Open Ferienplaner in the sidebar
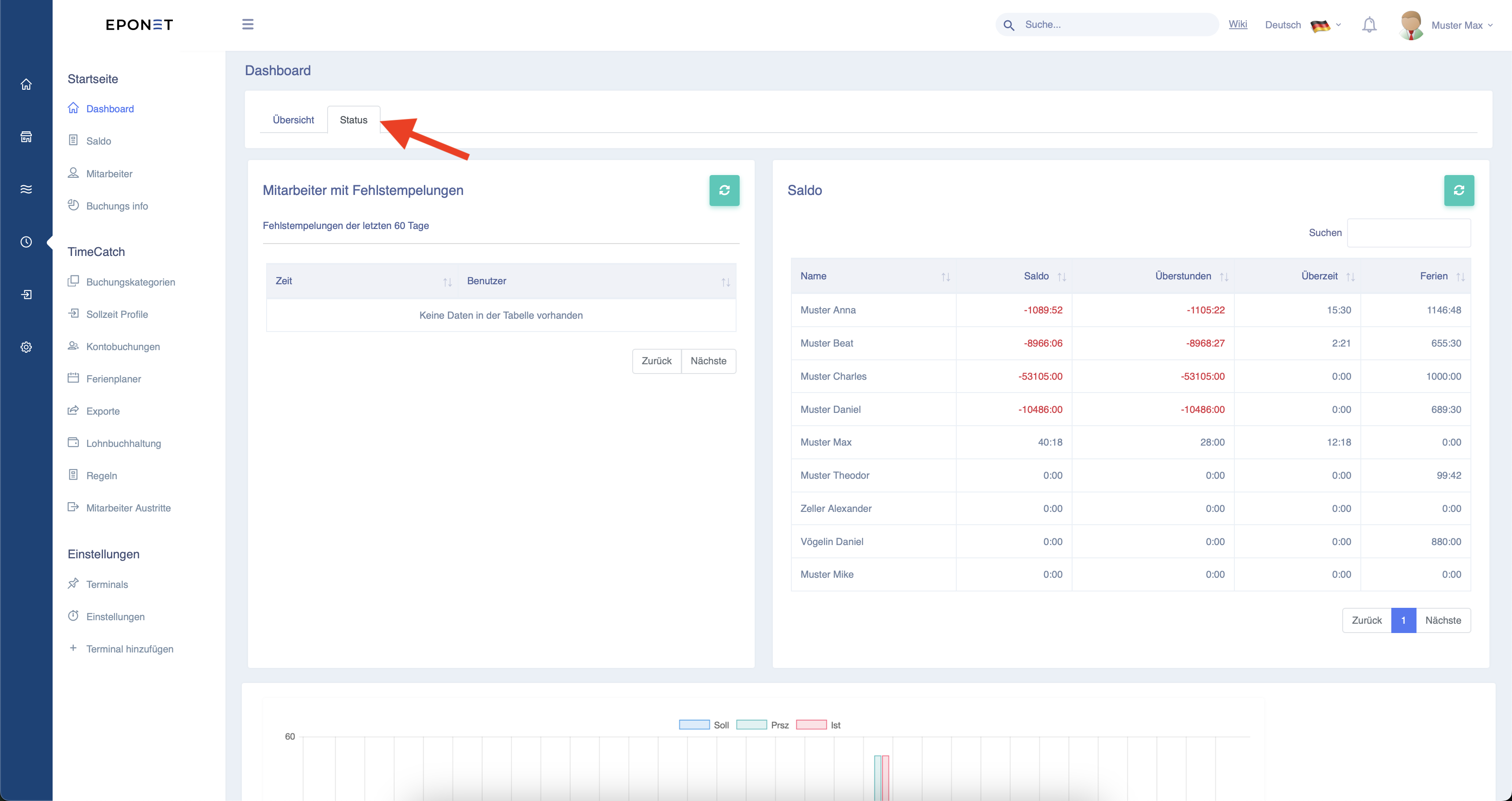 click(x=113, y=378)
